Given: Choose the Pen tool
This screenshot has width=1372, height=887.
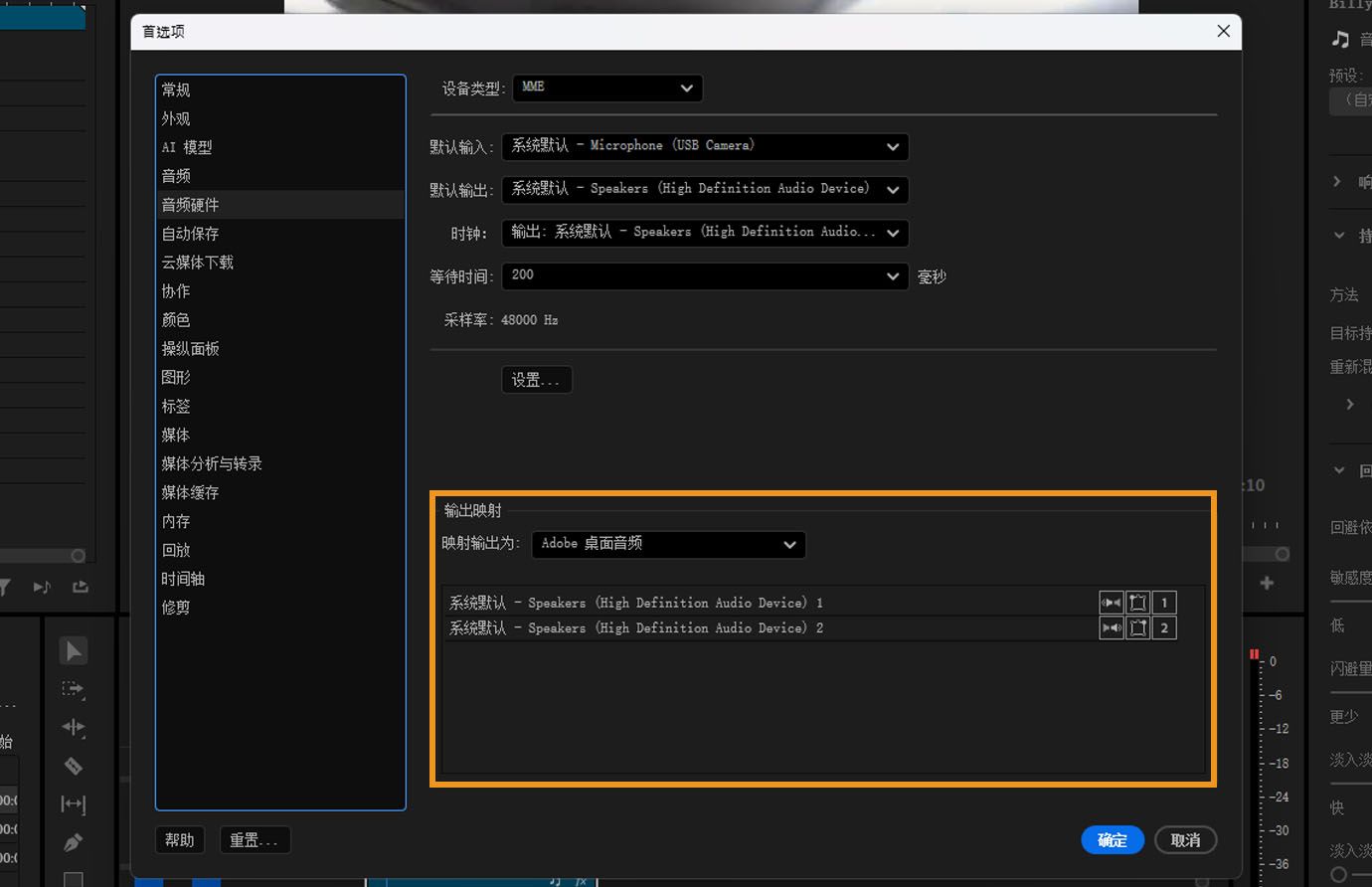Looking at the screenshot, I should (74, 842).
